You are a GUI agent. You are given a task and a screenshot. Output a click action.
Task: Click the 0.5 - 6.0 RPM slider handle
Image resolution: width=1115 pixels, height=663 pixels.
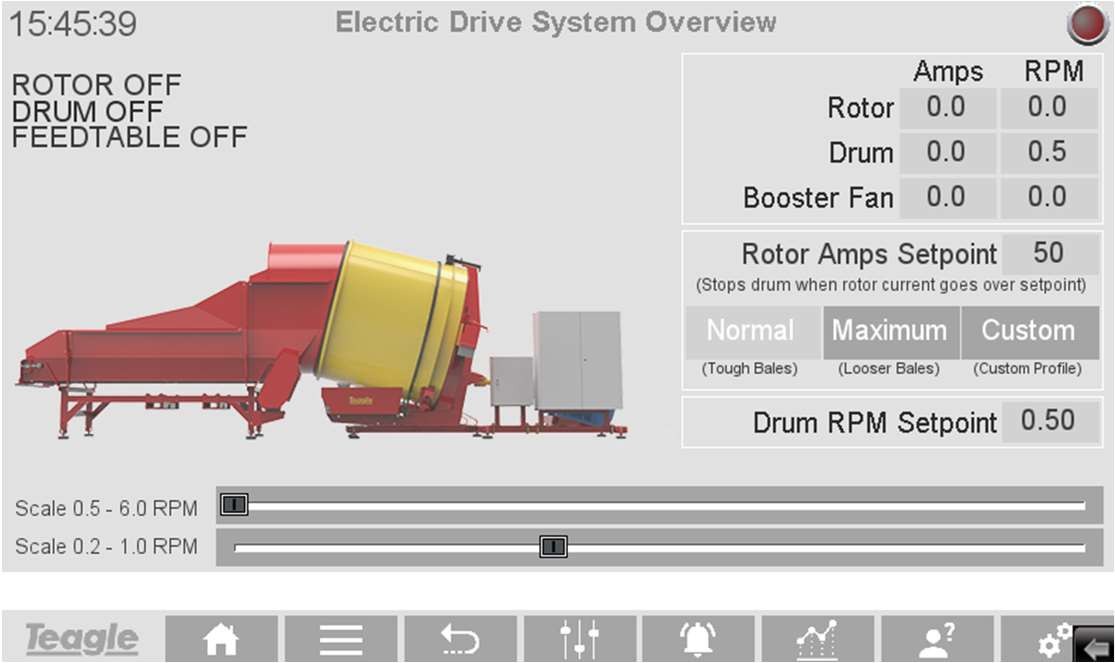coord(234,506)
